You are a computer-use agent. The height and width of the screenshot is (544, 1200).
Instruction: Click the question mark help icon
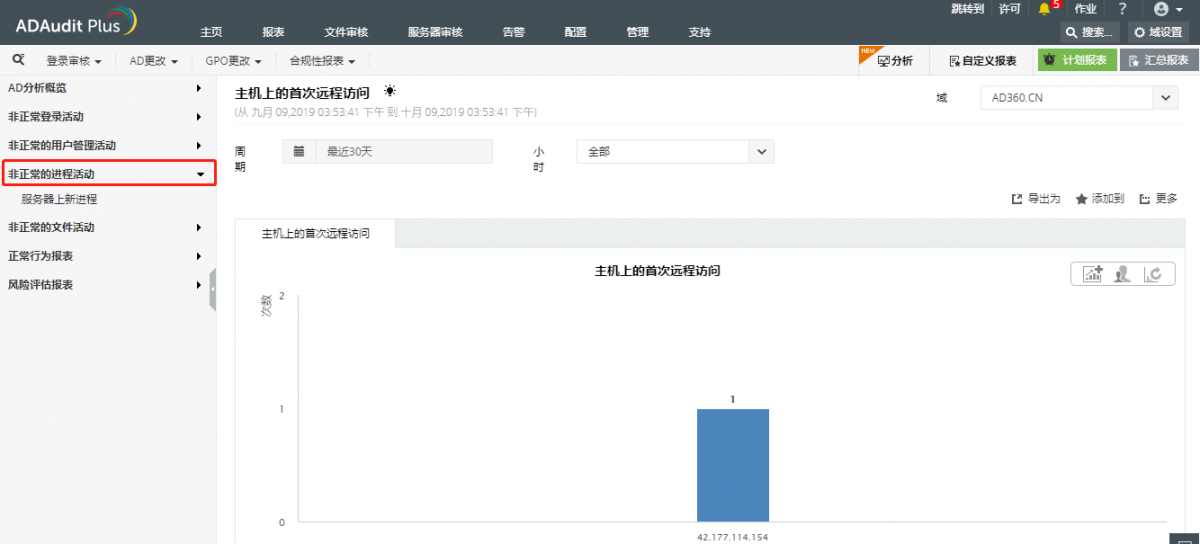pyautogui.click(x=1122, y=9)
